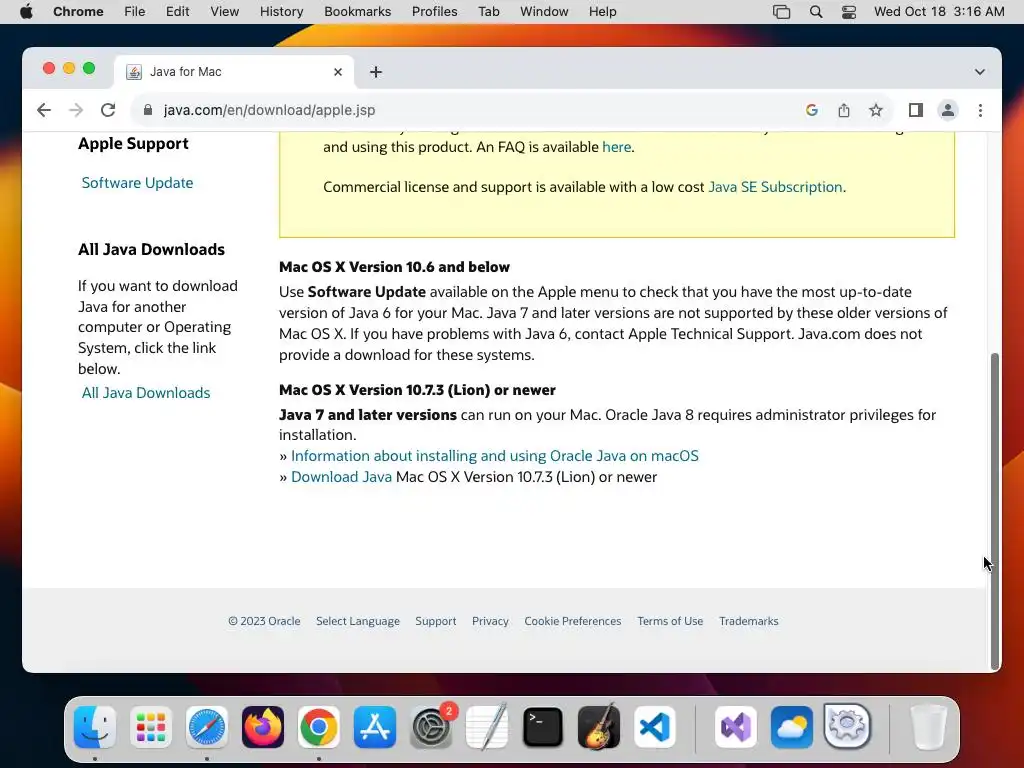Image resolution: width=1024 pixels, height=768 pixels.
Task: Click the page vertical scrollbar thumb
Action: pyautogui.click(x=995, y=511)
